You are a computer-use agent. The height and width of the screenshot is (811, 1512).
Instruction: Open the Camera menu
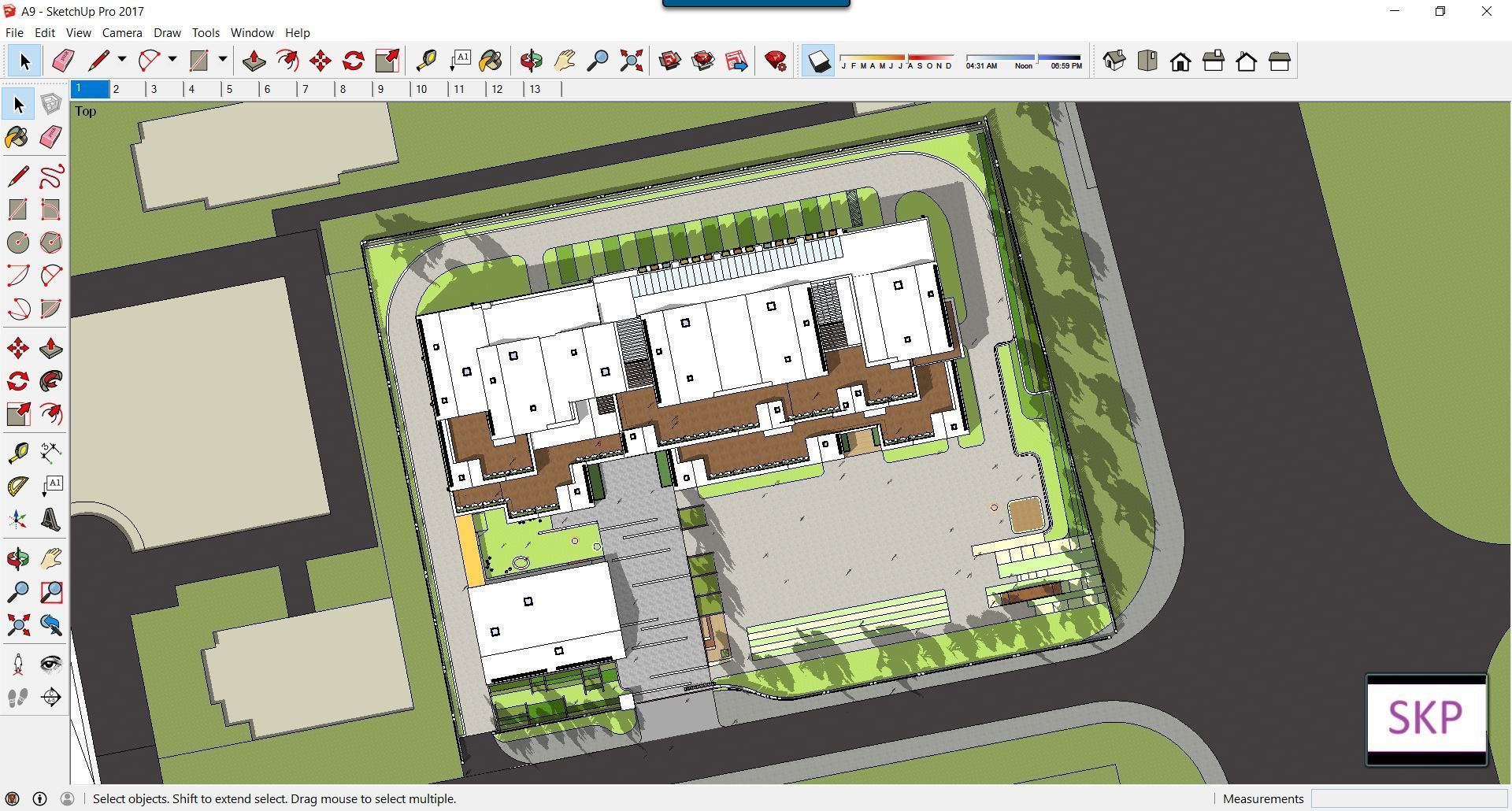coord(122,33)
